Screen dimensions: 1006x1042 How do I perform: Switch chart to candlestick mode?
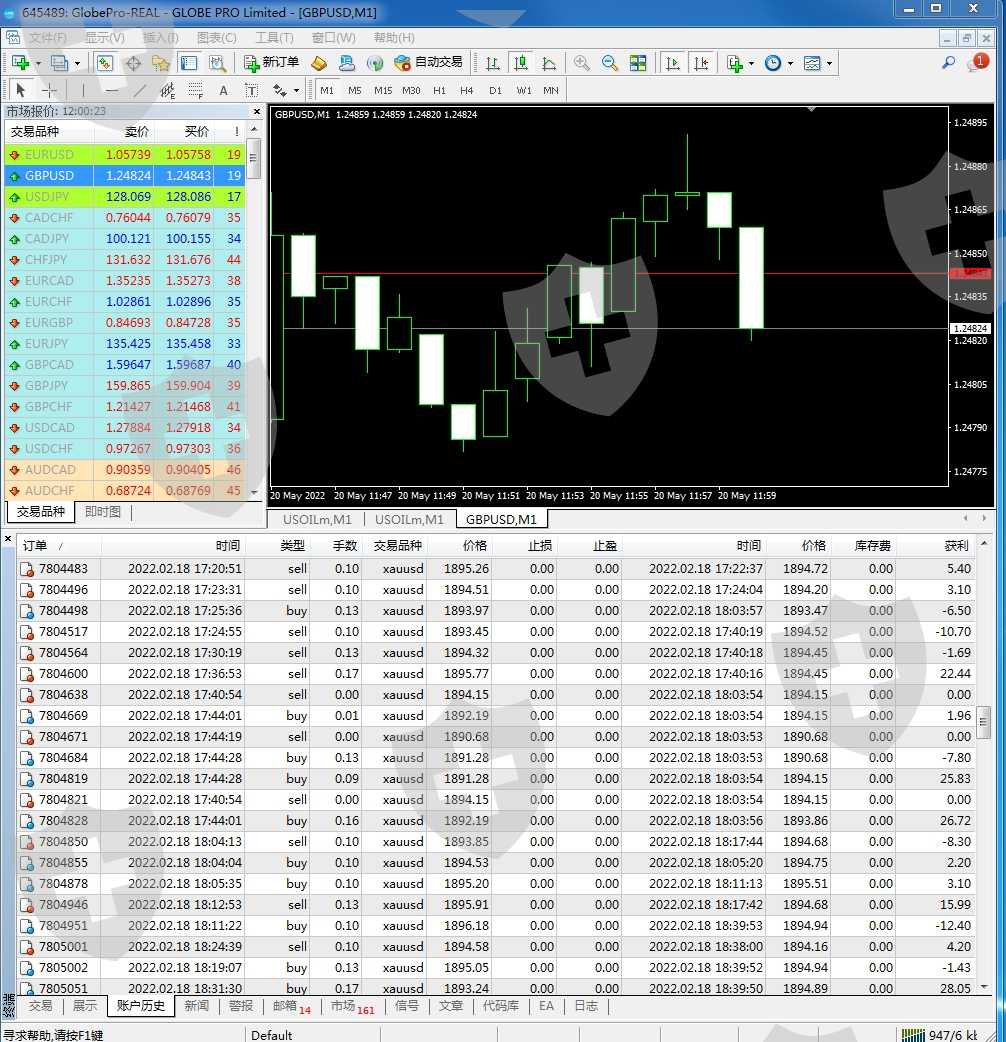point(521,63)
